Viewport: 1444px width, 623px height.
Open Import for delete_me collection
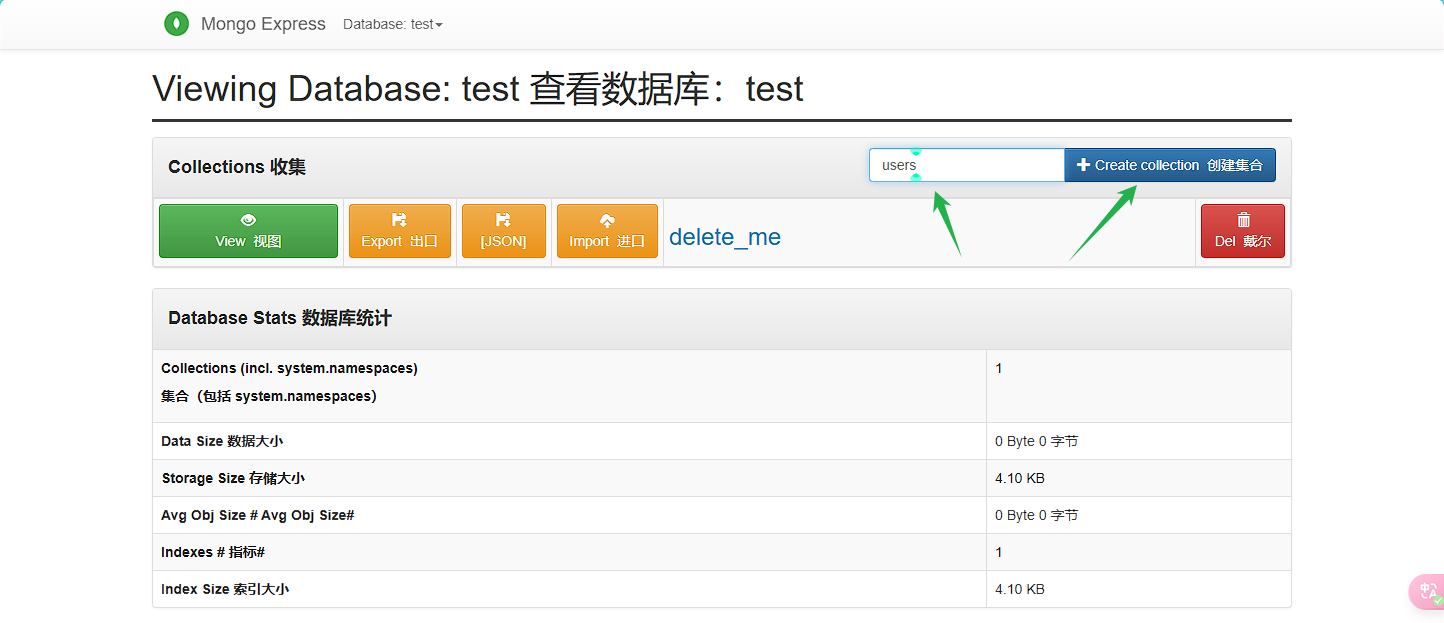(x=607, y=231)
